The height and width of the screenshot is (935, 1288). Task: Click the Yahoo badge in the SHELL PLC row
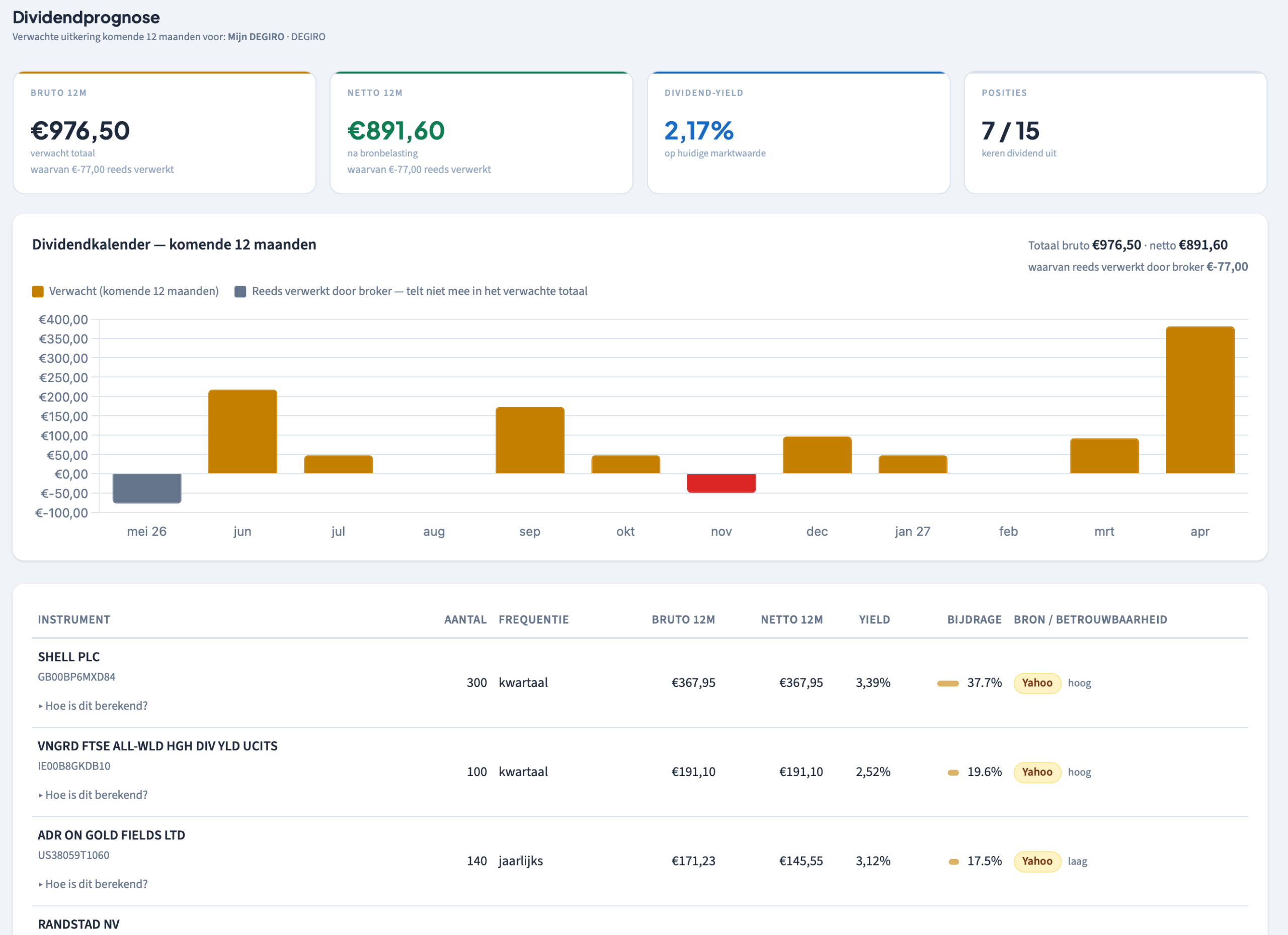coord(1037,683)
